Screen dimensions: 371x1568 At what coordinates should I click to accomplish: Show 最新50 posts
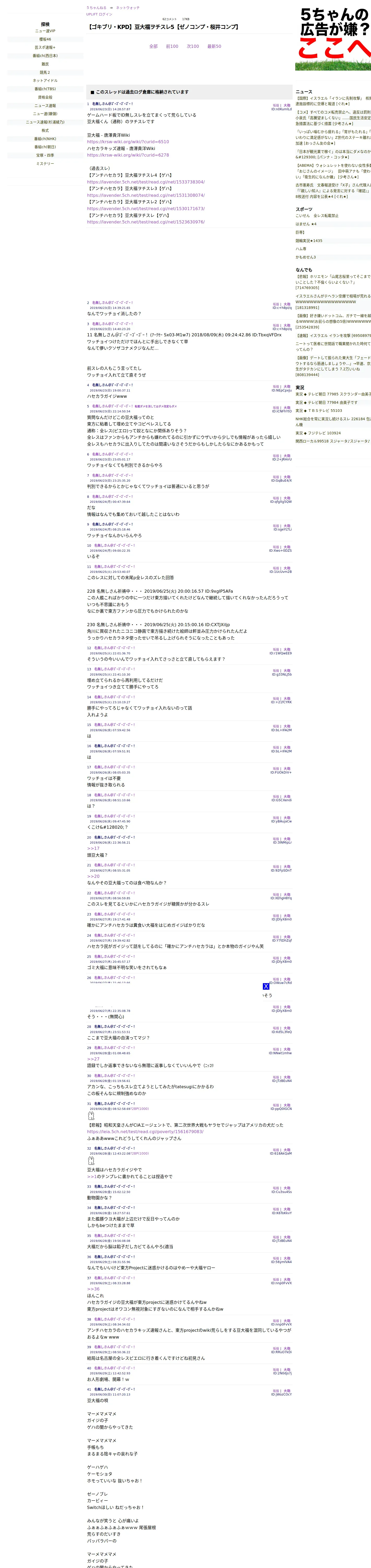[x=214, y=46]
